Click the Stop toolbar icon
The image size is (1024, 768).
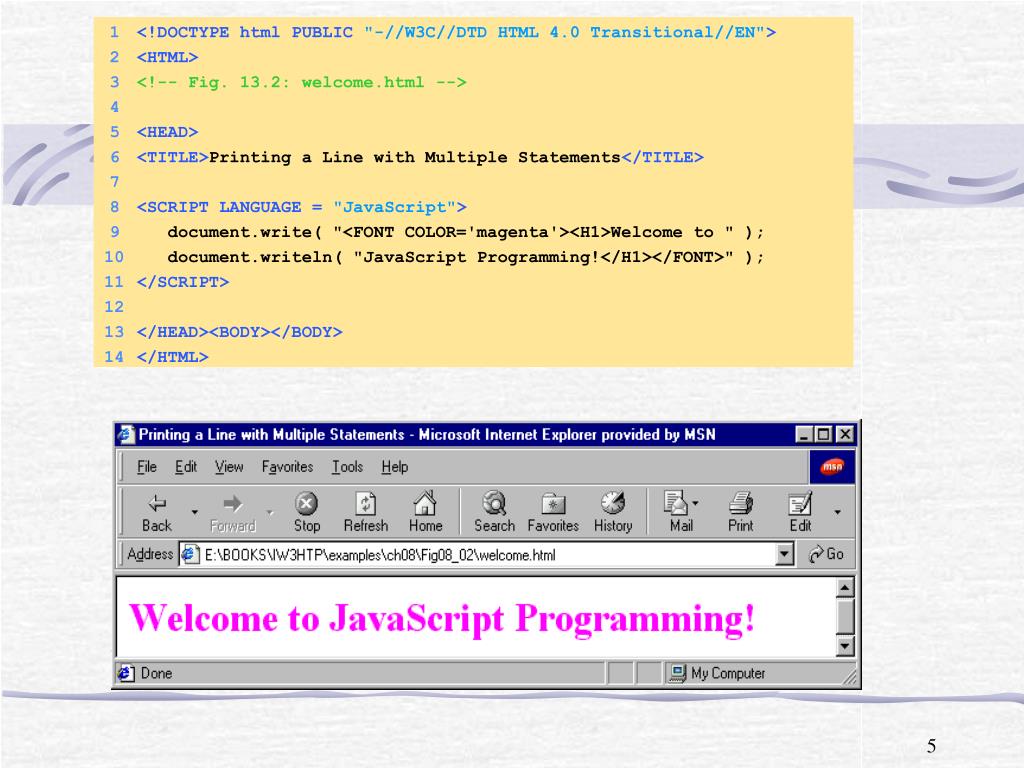306,504
